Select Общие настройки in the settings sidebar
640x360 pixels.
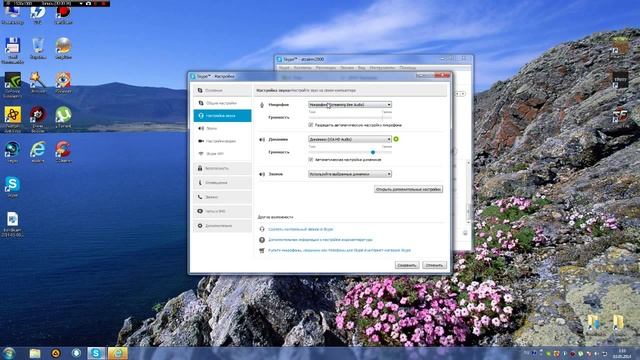point(222,103)
